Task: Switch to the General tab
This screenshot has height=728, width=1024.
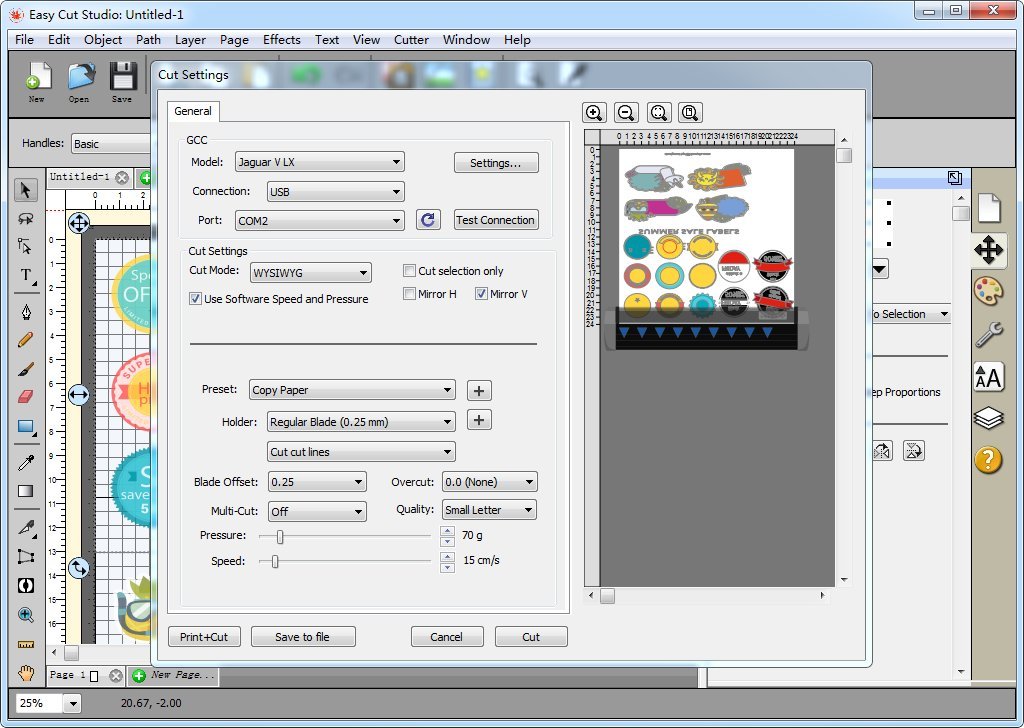Action: pos(192,112)
